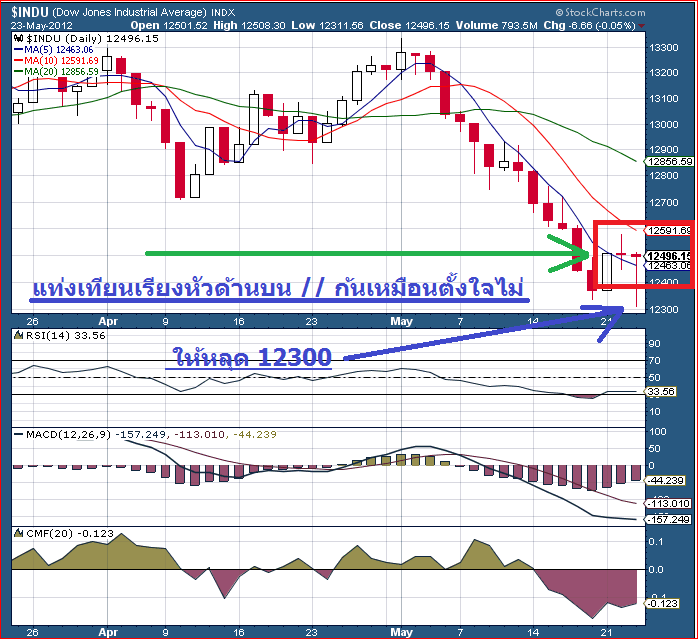Screen dimensions: 698x639
Task: Click the 12591.69 tag on the price axis
Action: click(x=669, y=230)
